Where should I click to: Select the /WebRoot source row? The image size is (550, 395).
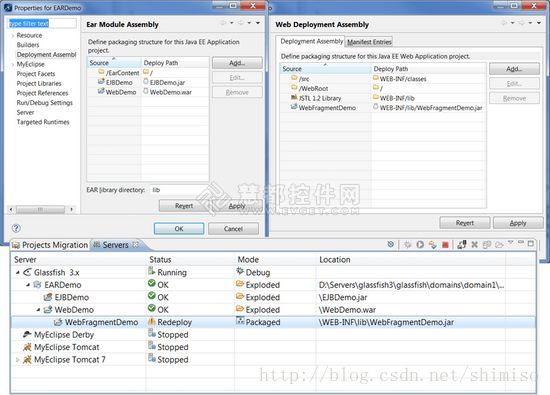tap(313, 88)
